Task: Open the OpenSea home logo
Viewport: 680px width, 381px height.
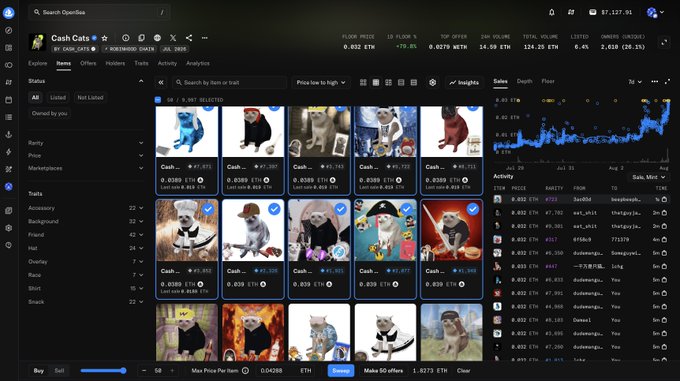Action: coord(9,13)
